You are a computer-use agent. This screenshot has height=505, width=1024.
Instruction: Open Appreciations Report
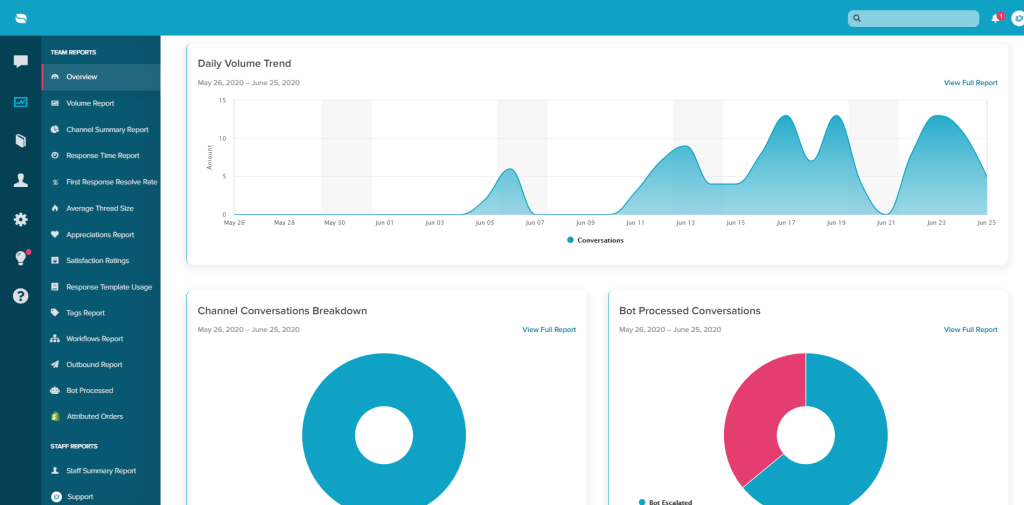(101, 235)
